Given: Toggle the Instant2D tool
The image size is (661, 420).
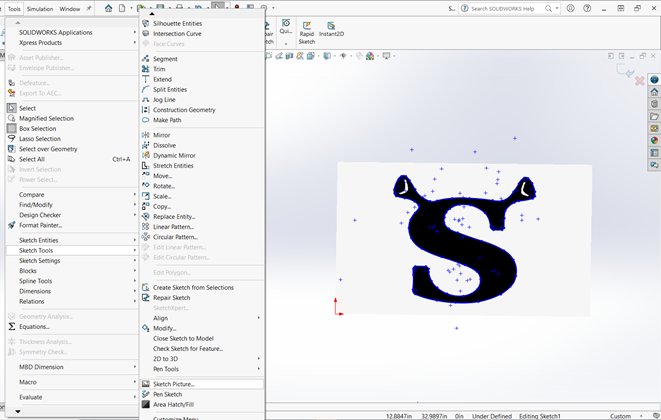Looking at the screenshot, I should [331, 30].
